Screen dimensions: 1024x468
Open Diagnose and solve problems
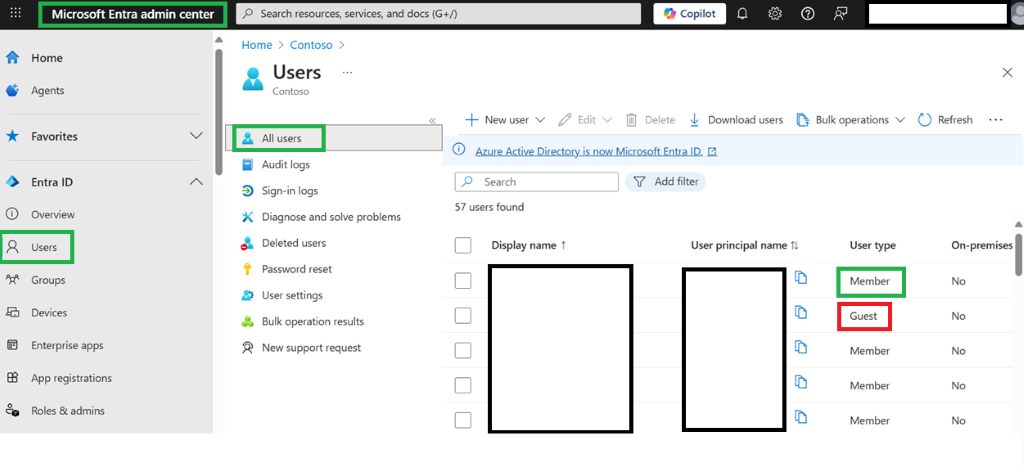click(x=331, y=217)
